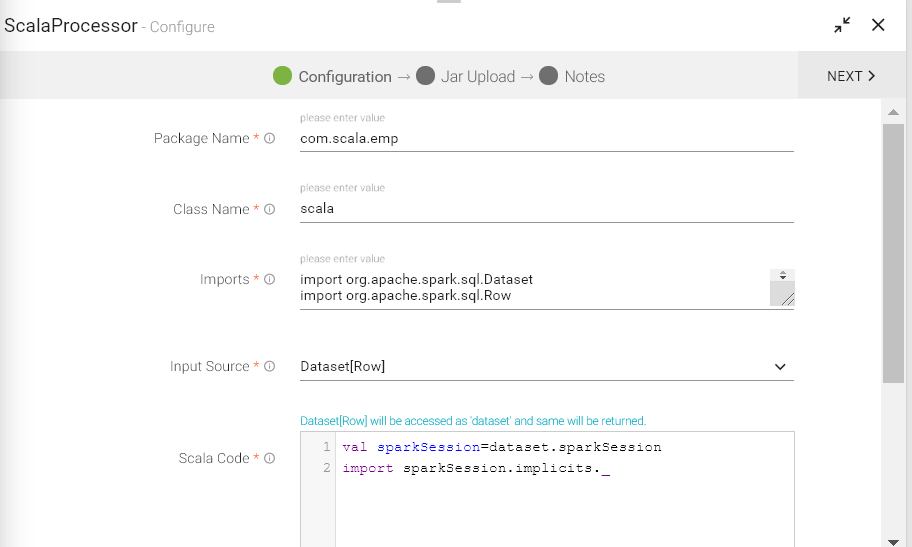Click info icon next to Scala Code

(x=269, y=459)
